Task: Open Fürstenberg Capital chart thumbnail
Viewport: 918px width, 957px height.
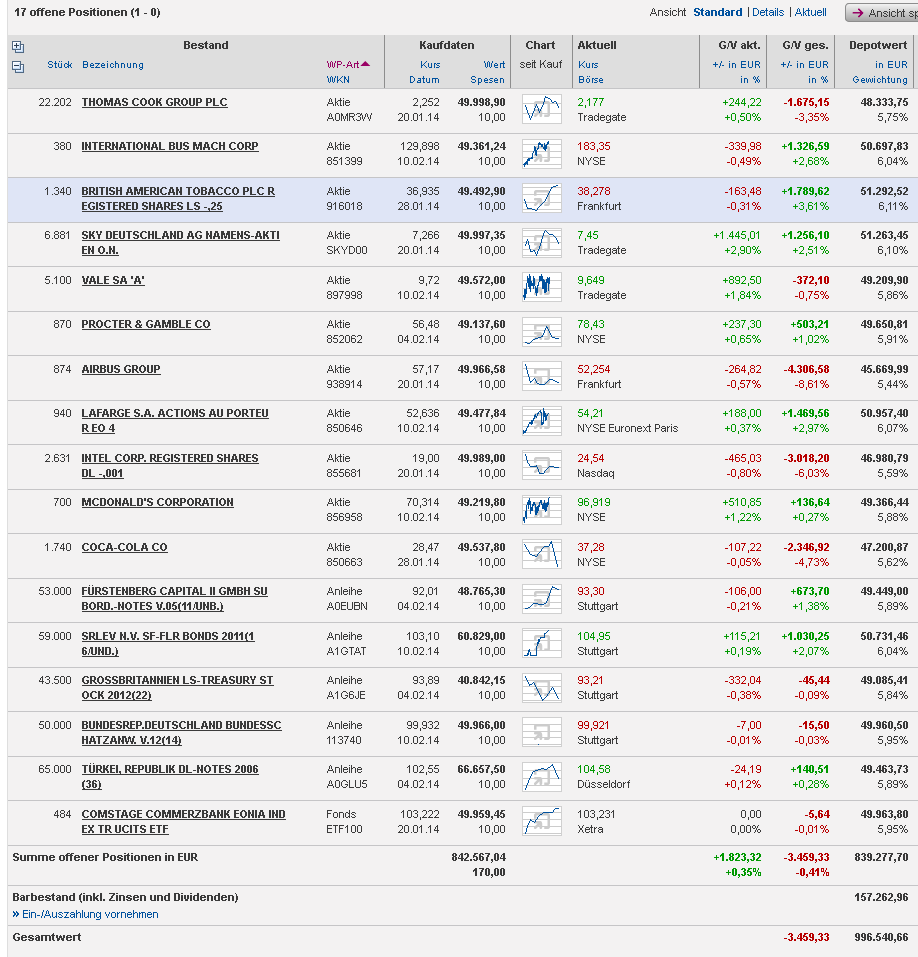Action: [541, 599]
